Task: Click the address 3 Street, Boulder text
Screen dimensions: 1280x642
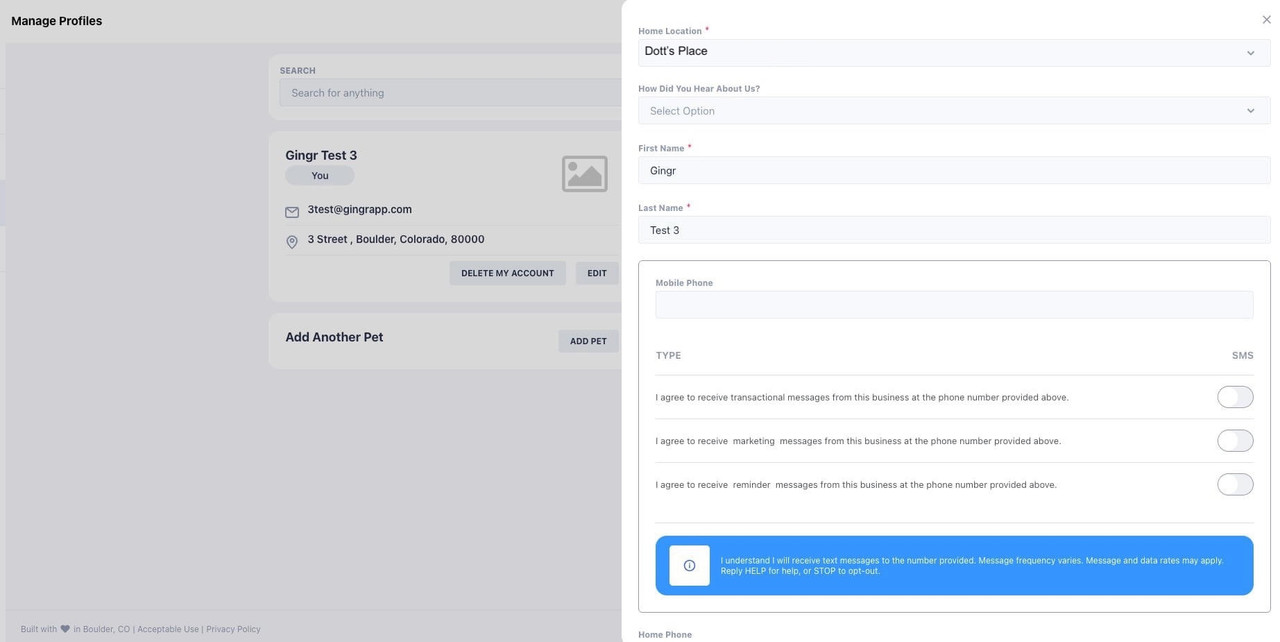Action: pos(396,239)
